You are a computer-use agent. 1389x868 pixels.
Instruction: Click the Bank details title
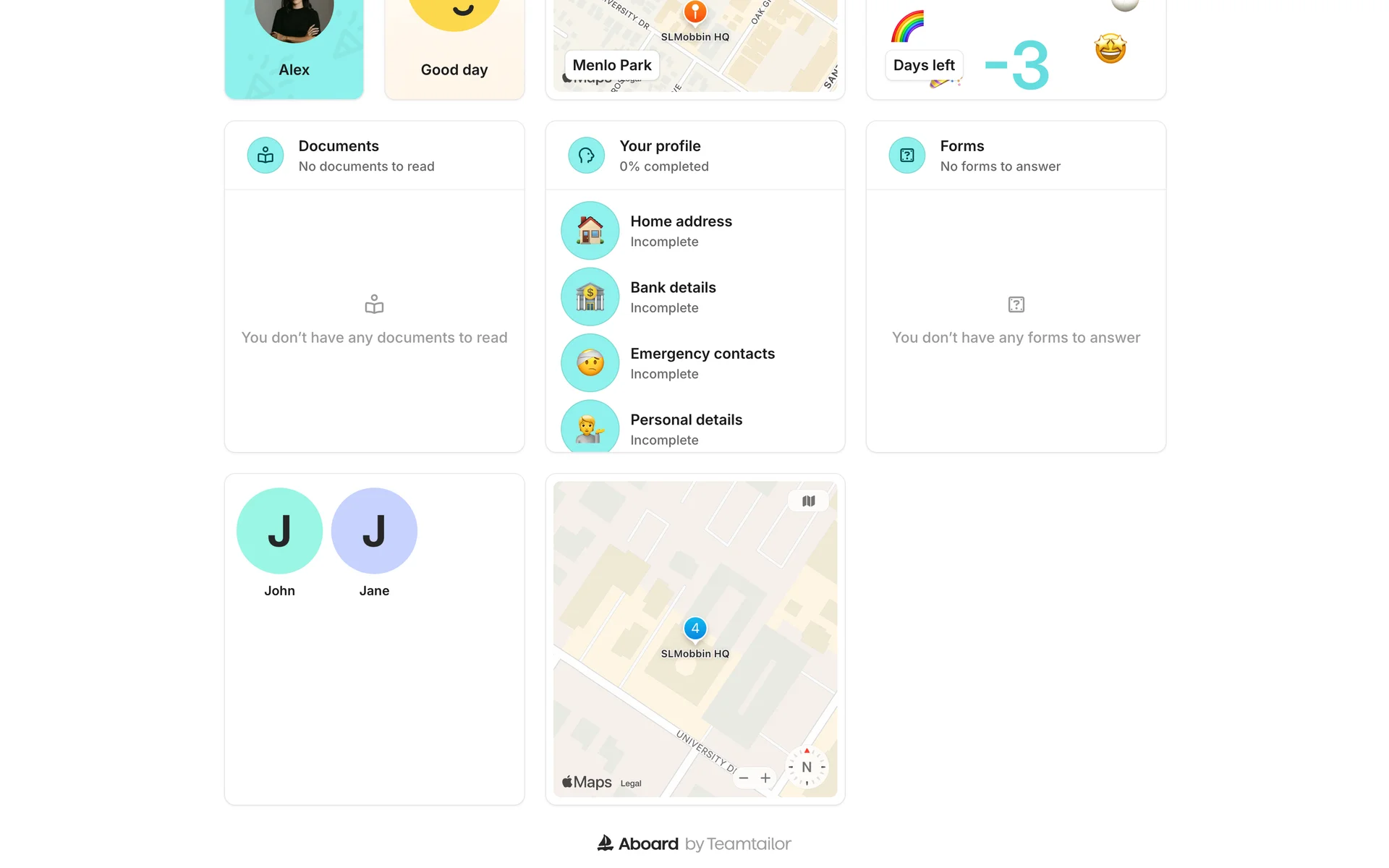[x=673, y=287]
